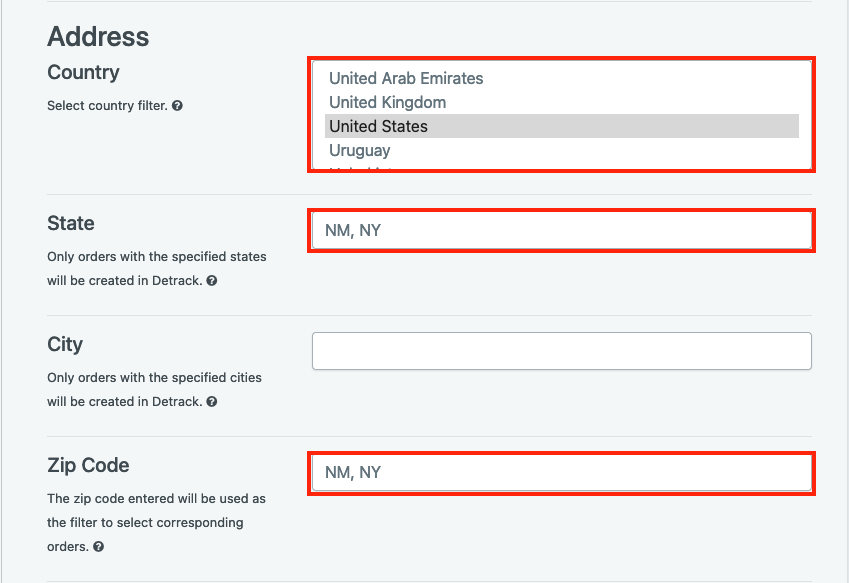The height and width of the screenshot is (583, 849).
Task: Click "Only orders with the specified cities" text
Action: pyautogui.click(x=154, y=377)
